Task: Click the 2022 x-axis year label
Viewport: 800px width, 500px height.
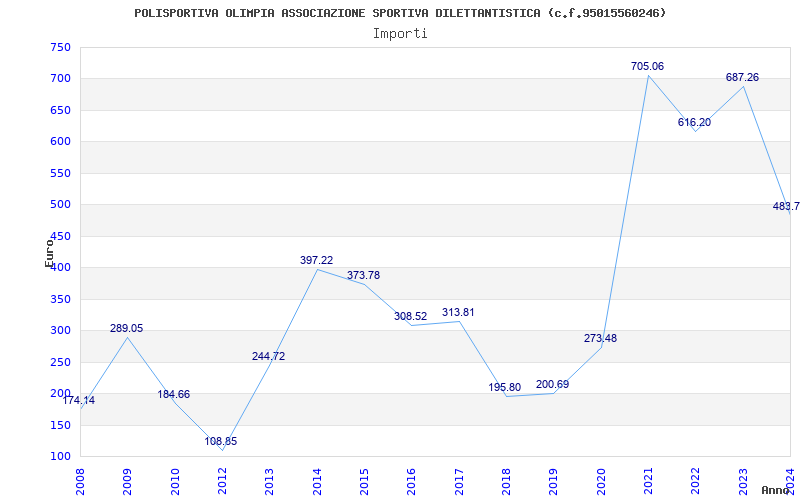Action: click(x=696, y=482)
